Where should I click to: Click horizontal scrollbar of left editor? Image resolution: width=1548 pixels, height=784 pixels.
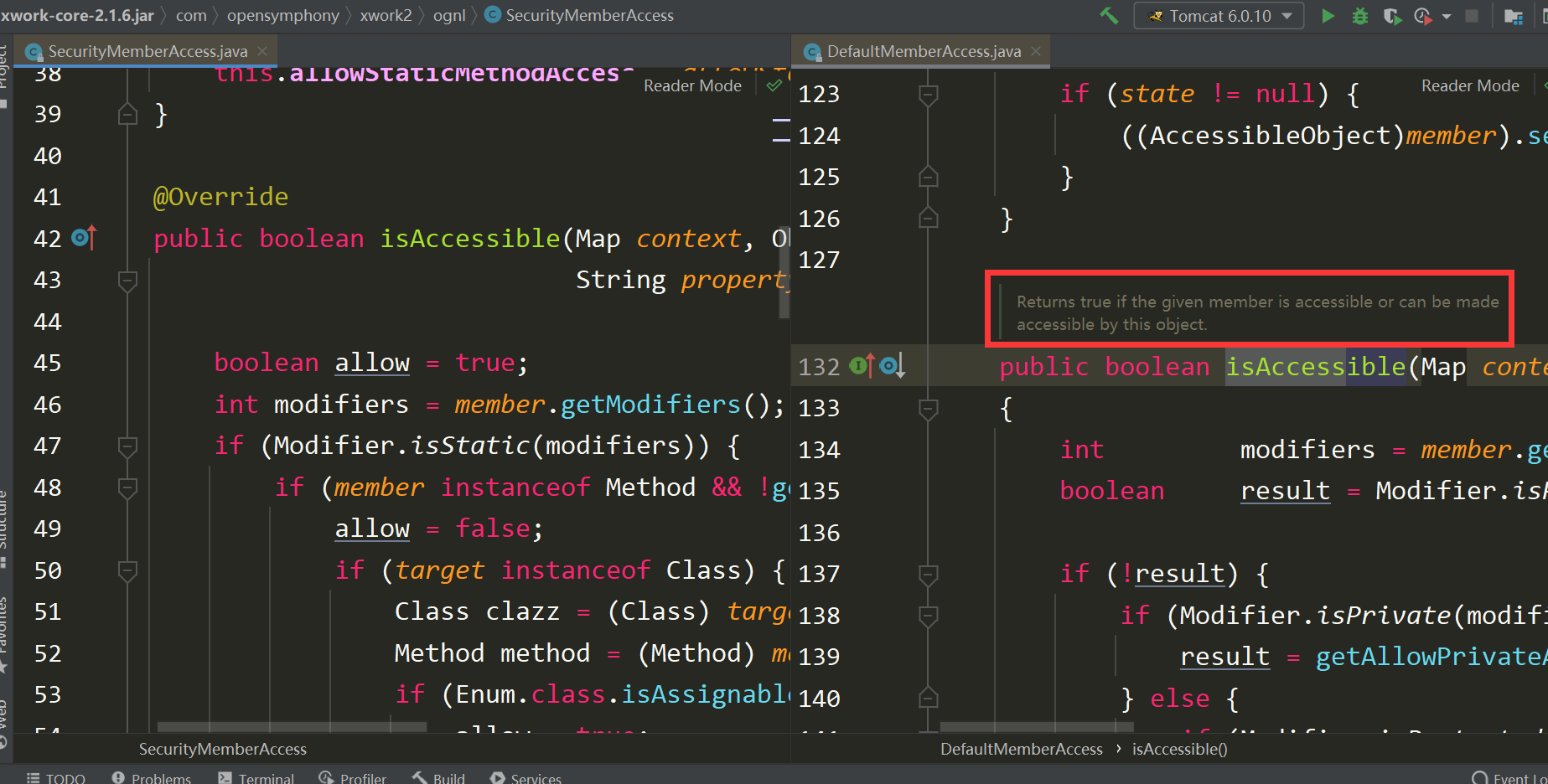[x=292, y=727]
